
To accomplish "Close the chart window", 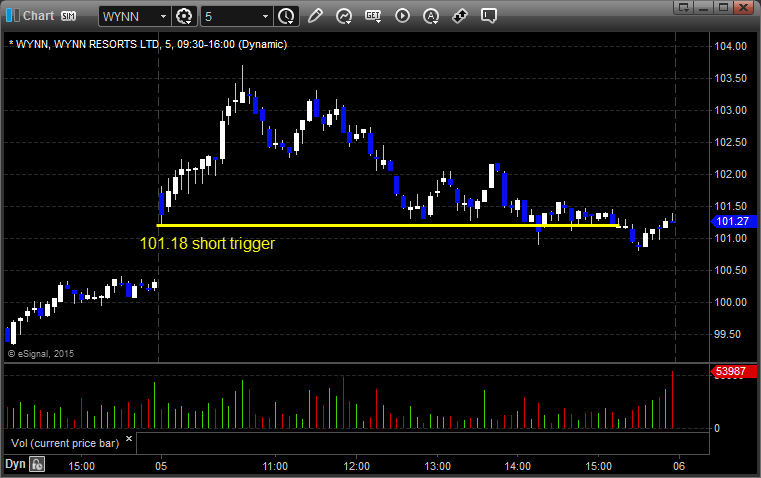I will (x=744, y=7).
